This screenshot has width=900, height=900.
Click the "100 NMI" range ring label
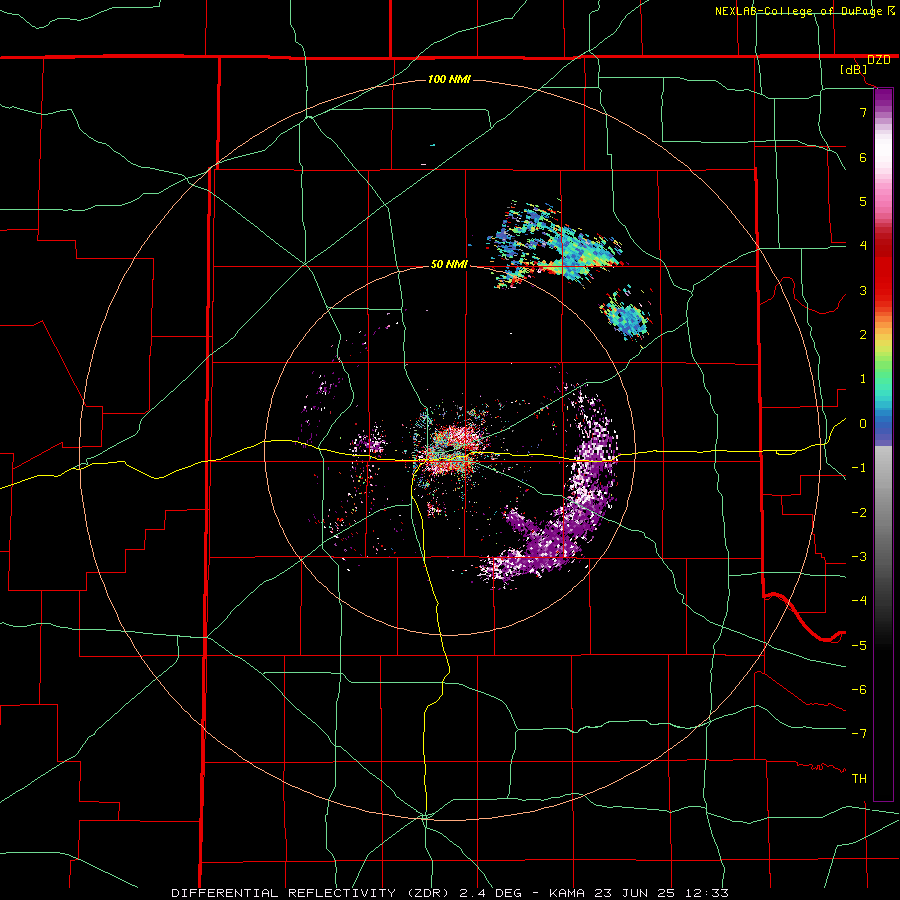(449, 79)
